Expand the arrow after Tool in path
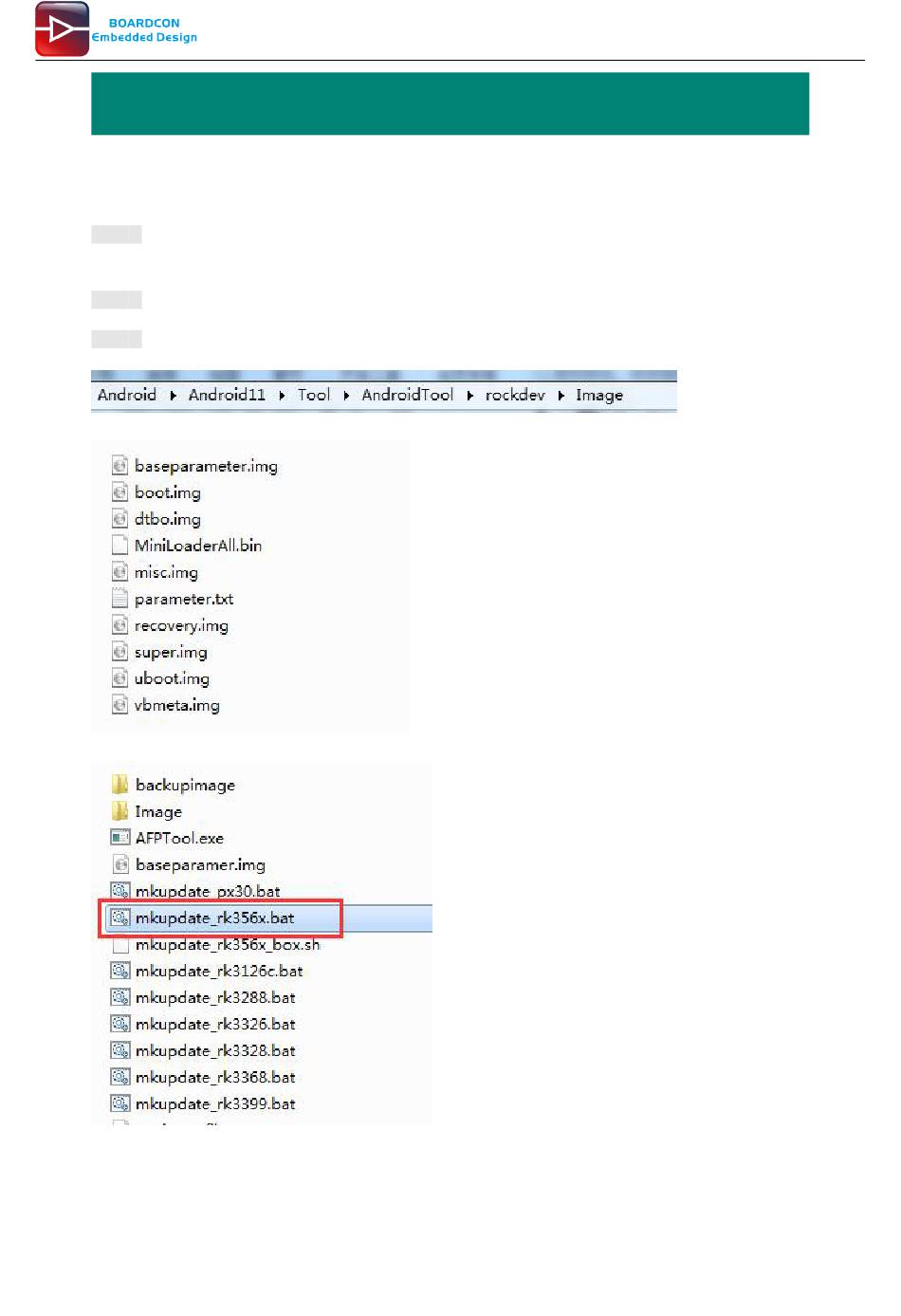Image resolution: width=901 pixels, height=1316 pixels. [x=346, y=396]
